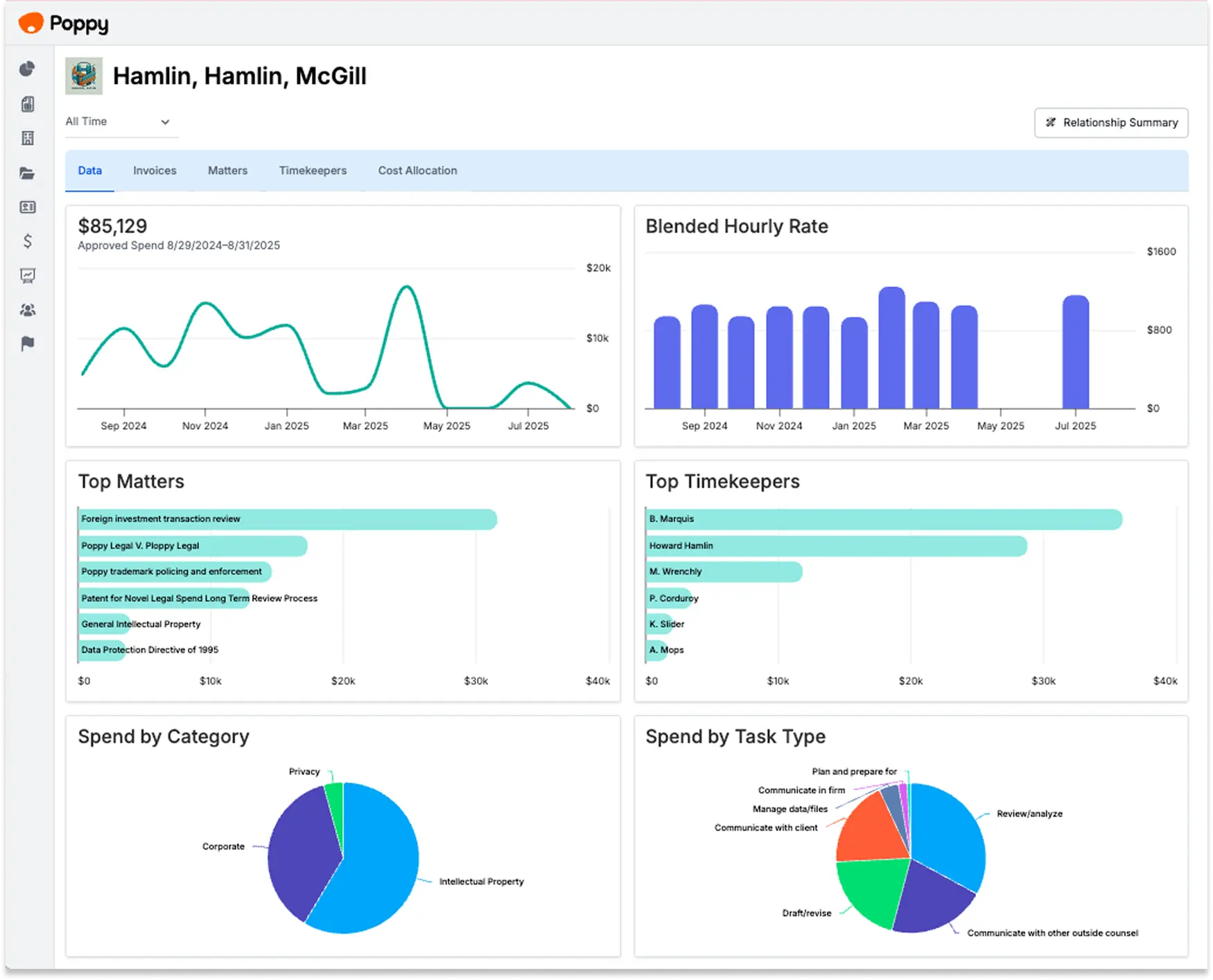This screenshot has height=980, width=1213.
Task: Click the Top Matters heading
Action: (131, 482)
